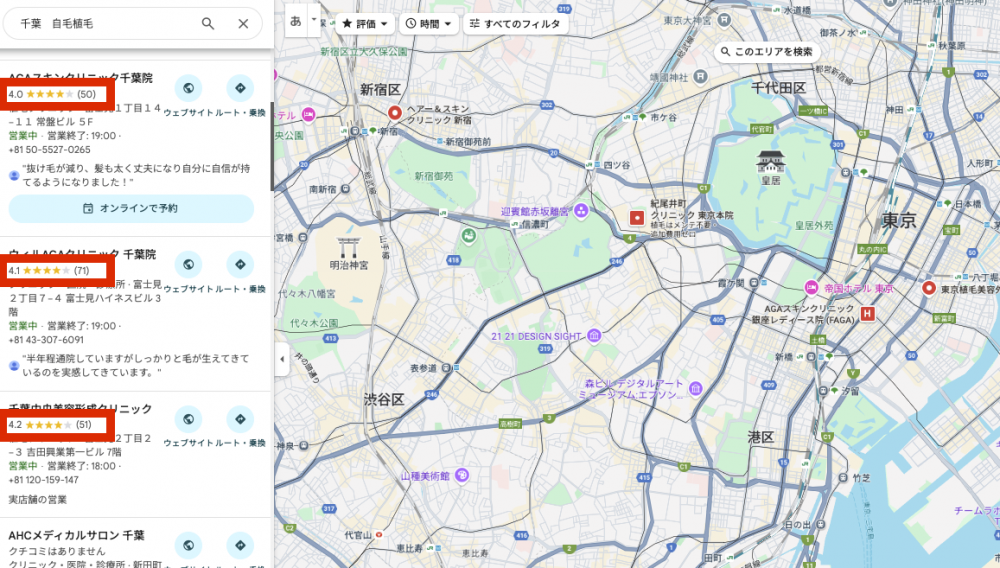The height and width of the screenshot is (568, 1000).
Task: Click 渋谷区 ward label on map
Action: [384, 400]
